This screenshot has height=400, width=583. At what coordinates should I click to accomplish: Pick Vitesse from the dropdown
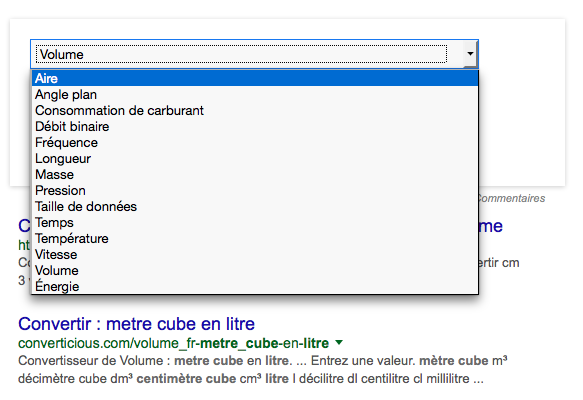(255, 254)
